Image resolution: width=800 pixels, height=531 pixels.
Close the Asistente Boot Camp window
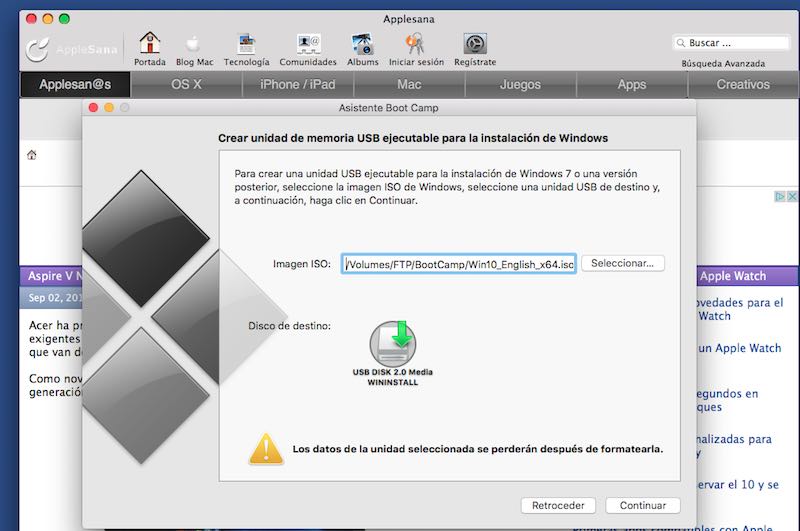pyautogui.click(x=93, y=108)
